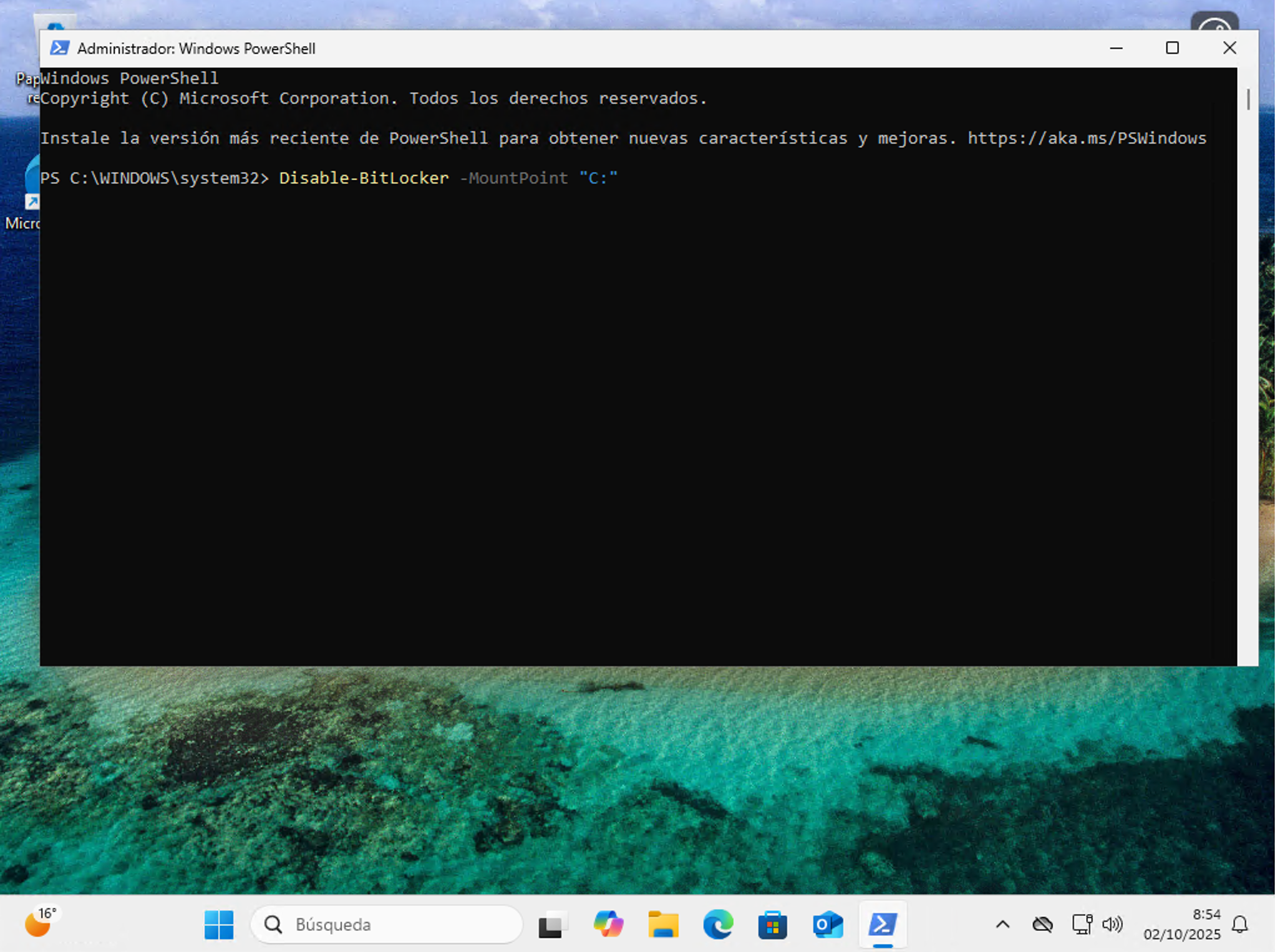Open the Windows Start menu
Screen dimensions: 1275x952
(219, 924)
